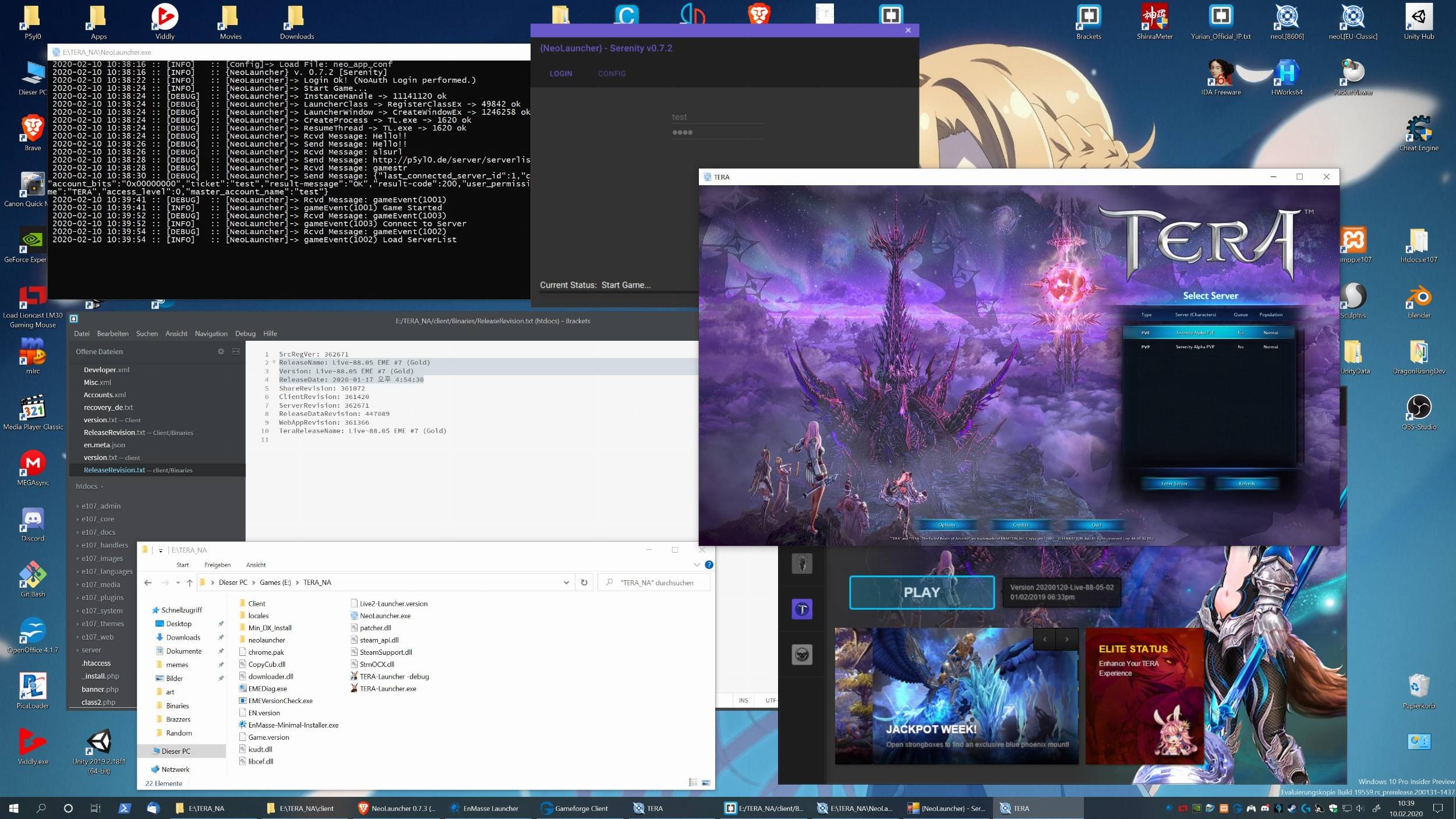Go up one folder in the Explorer window

coord(189,583)
